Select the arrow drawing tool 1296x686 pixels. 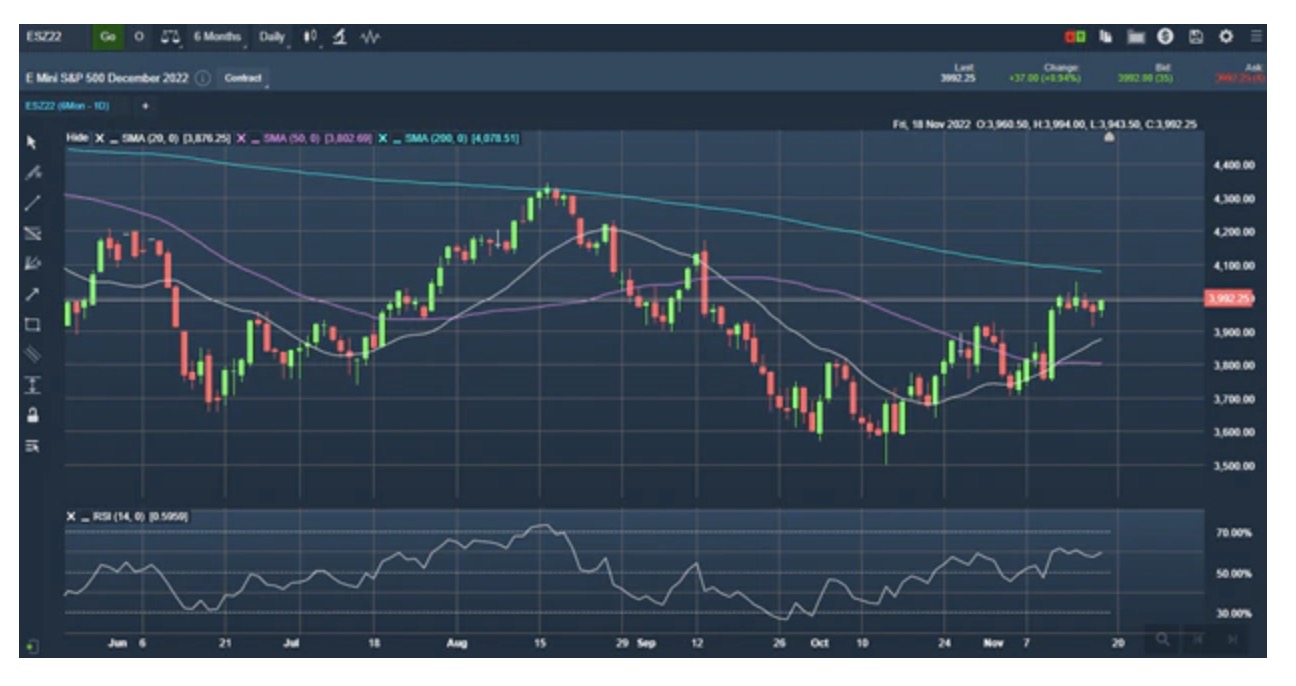point(32,294)
